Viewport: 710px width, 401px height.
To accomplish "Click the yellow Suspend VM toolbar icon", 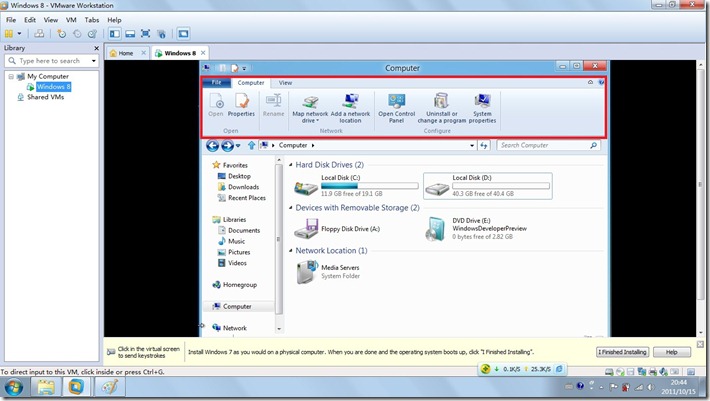I will coord(9,33).
